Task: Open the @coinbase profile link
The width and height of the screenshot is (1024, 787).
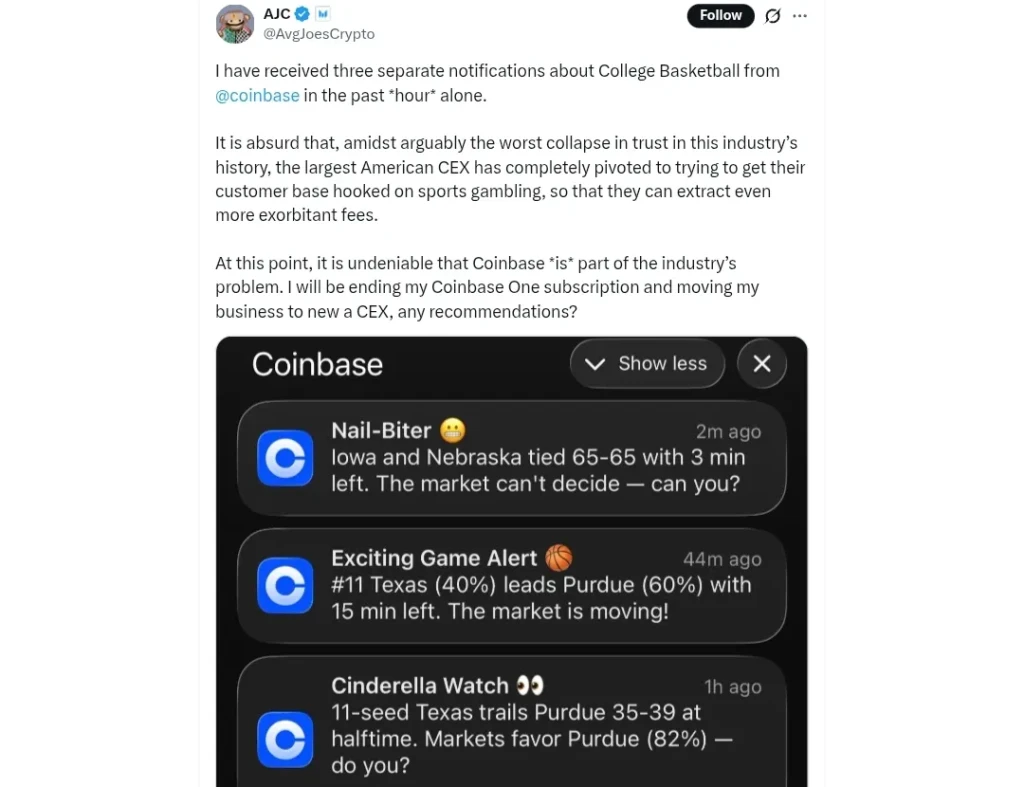Action: point(257,95)
